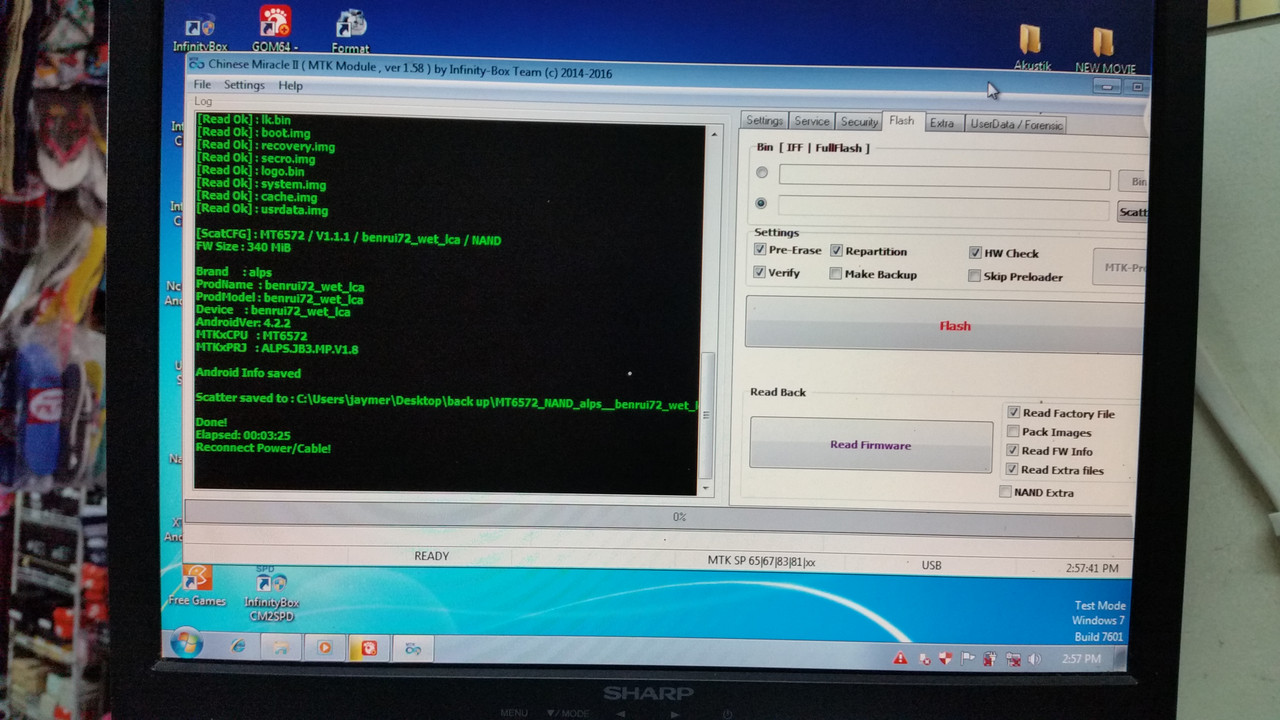The width and height of the screenshot is (1280, 720).
Task: Open the media player taskbar icon
Action: (x=324, y=647)
